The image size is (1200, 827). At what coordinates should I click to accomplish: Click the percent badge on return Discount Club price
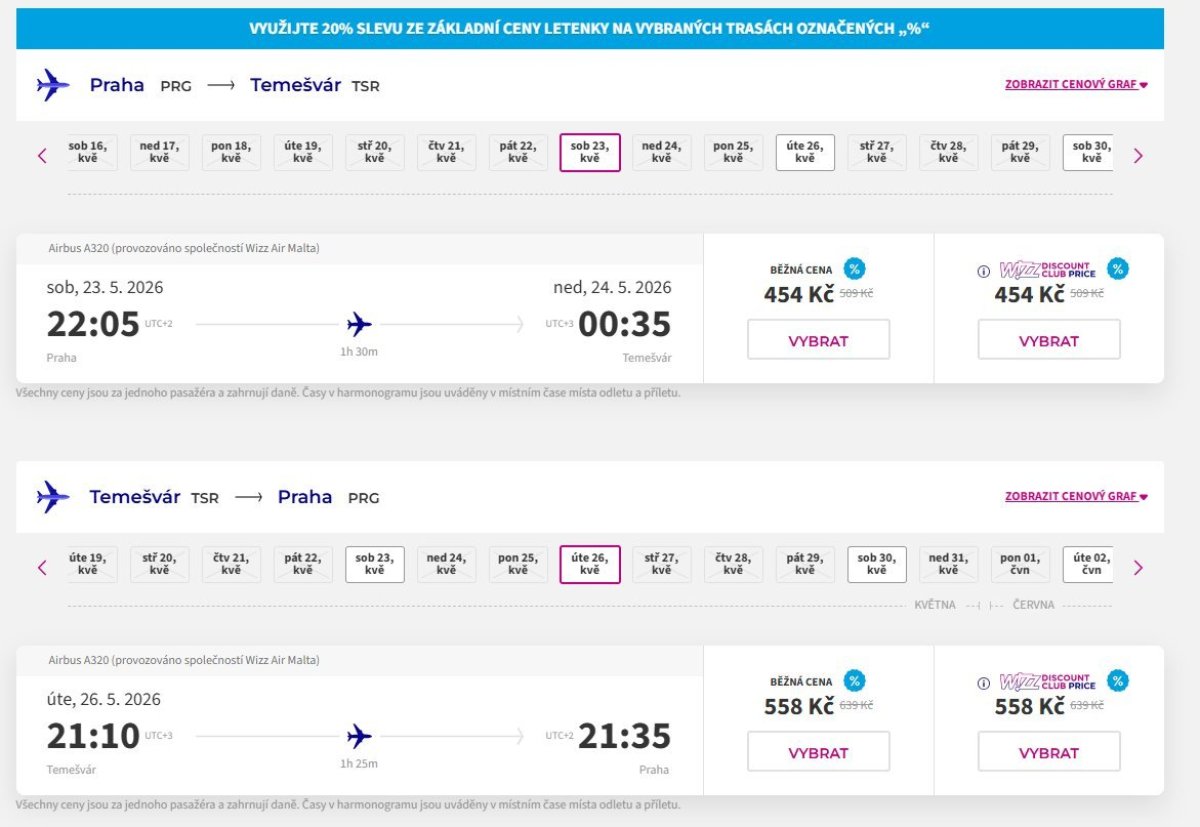coord(1118,681)
